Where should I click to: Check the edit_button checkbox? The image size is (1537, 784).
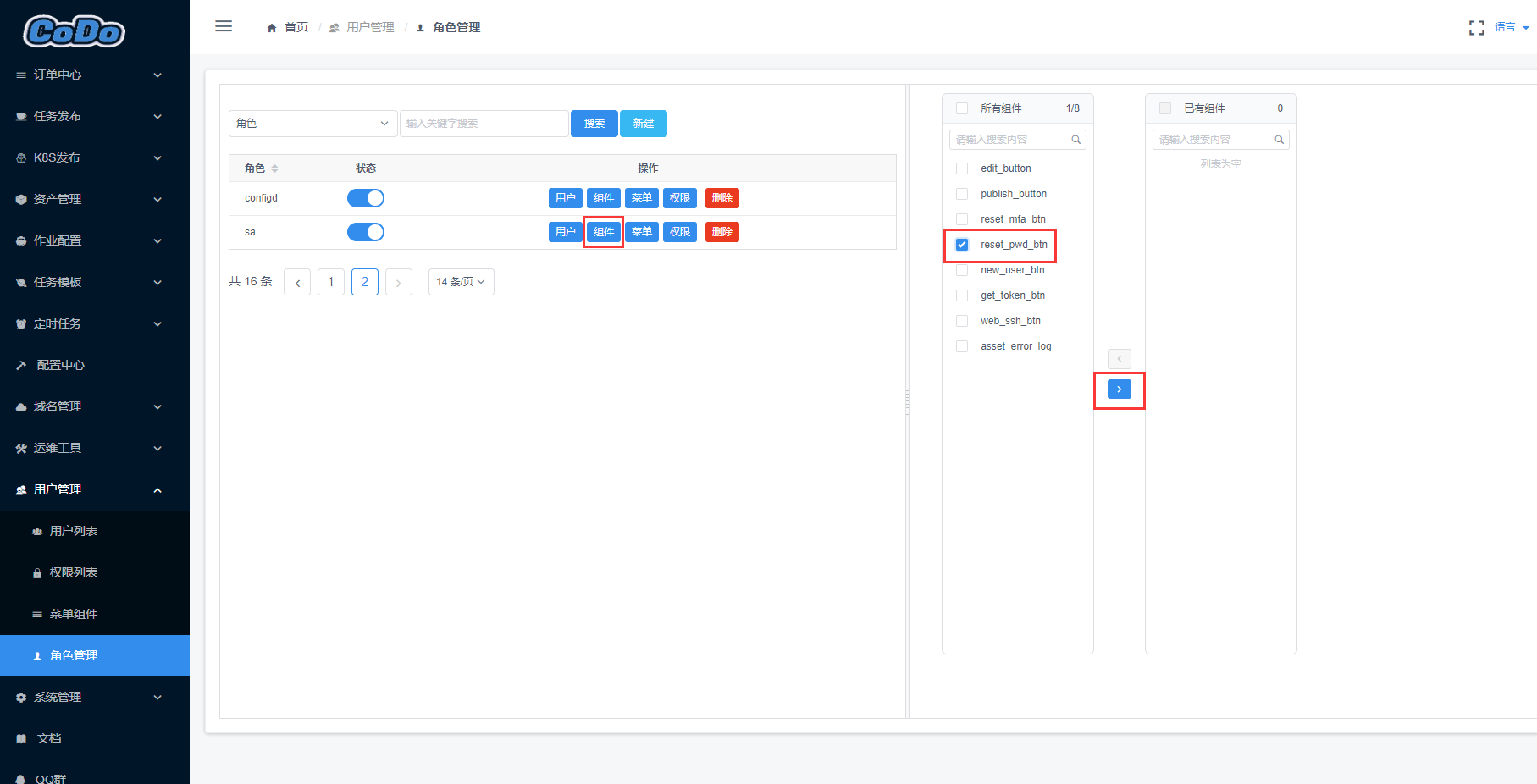(962, 168)
